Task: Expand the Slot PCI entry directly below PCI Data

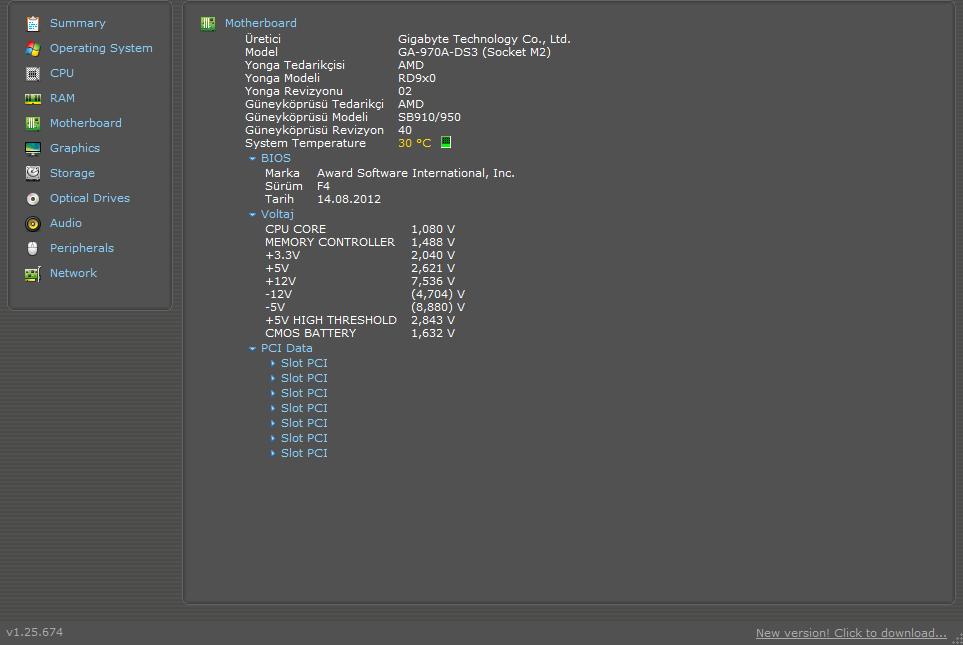Action: coord(273,363)
